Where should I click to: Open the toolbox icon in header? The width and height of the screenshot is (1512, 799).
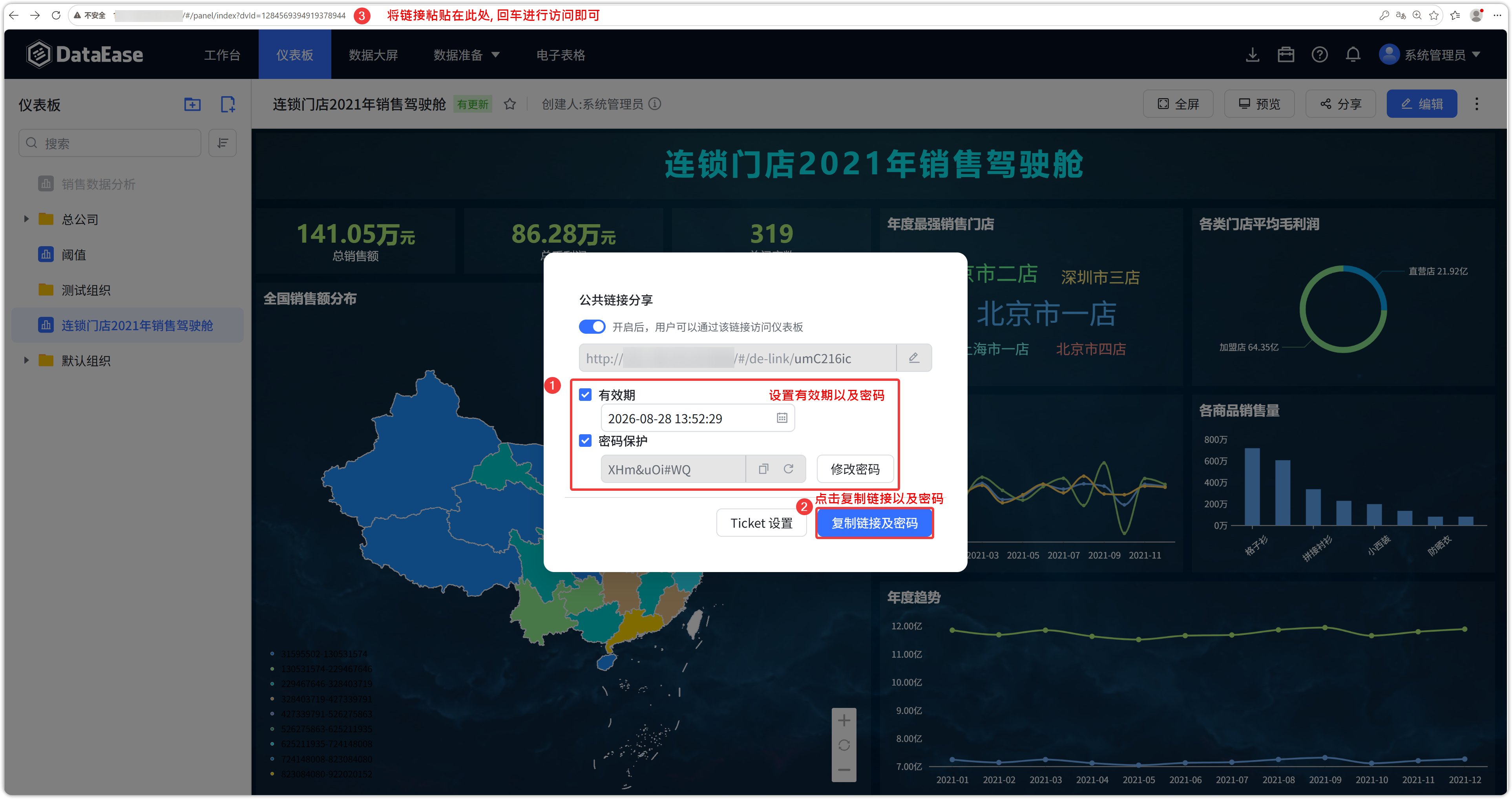point(1286,55)
